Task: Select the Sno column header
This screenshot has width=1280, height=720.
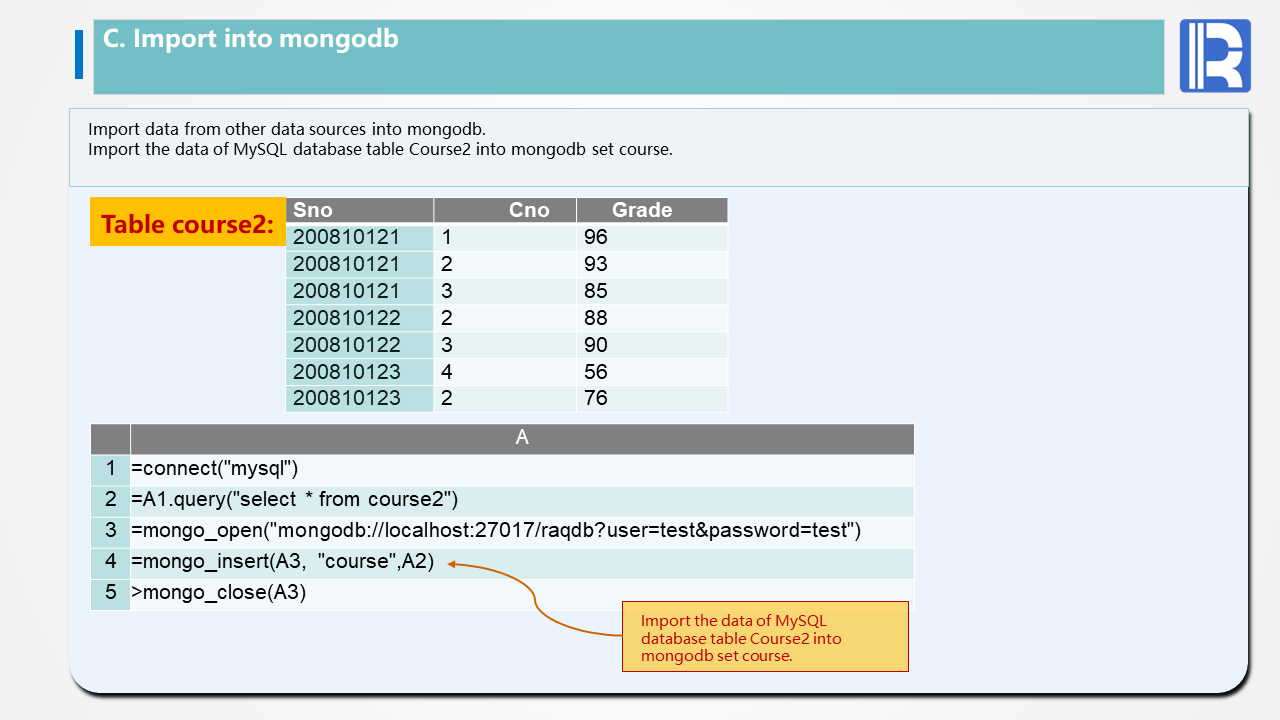Action: coord(360,210)
